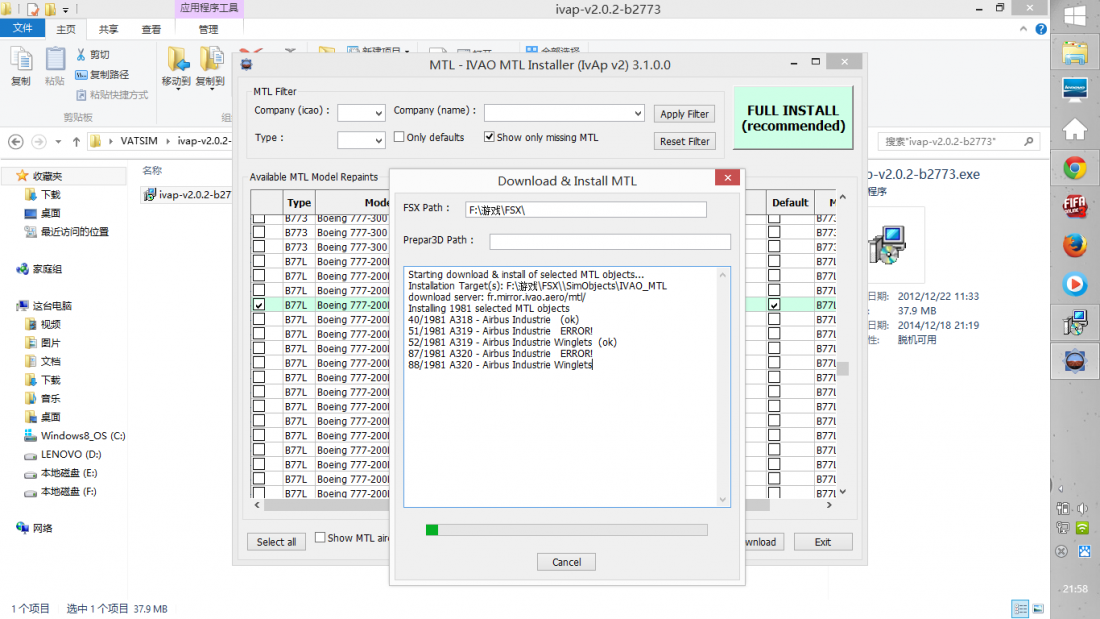Click the MTL Installer window title icon
Screen dimensions: 1100x619
coord(246,65)
